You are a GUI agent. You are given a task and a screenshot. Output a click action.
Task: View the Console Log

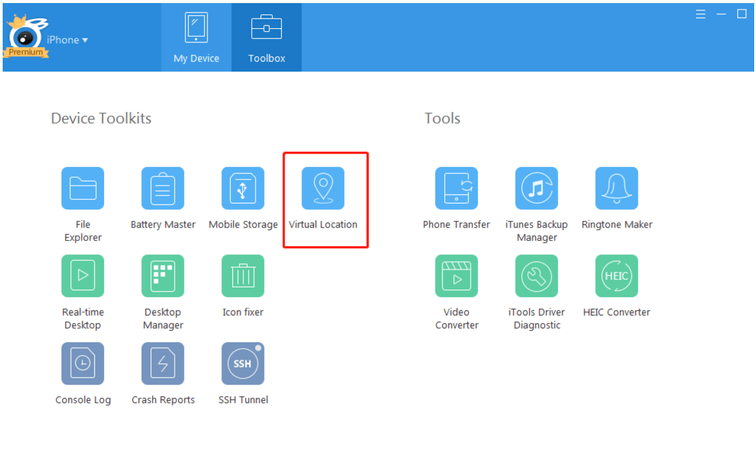[82, 364]
